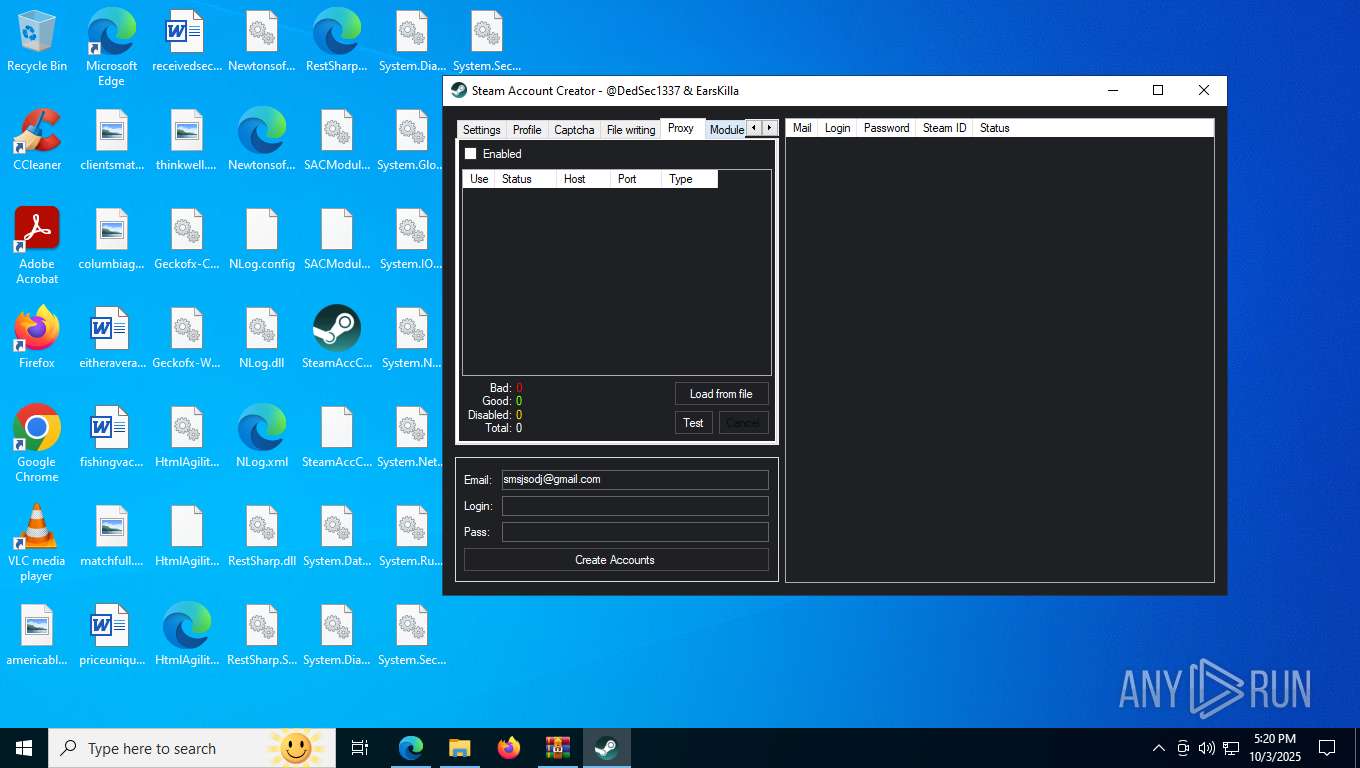
Task: Focus the Pass input field
Action: (x=635, y=532)
